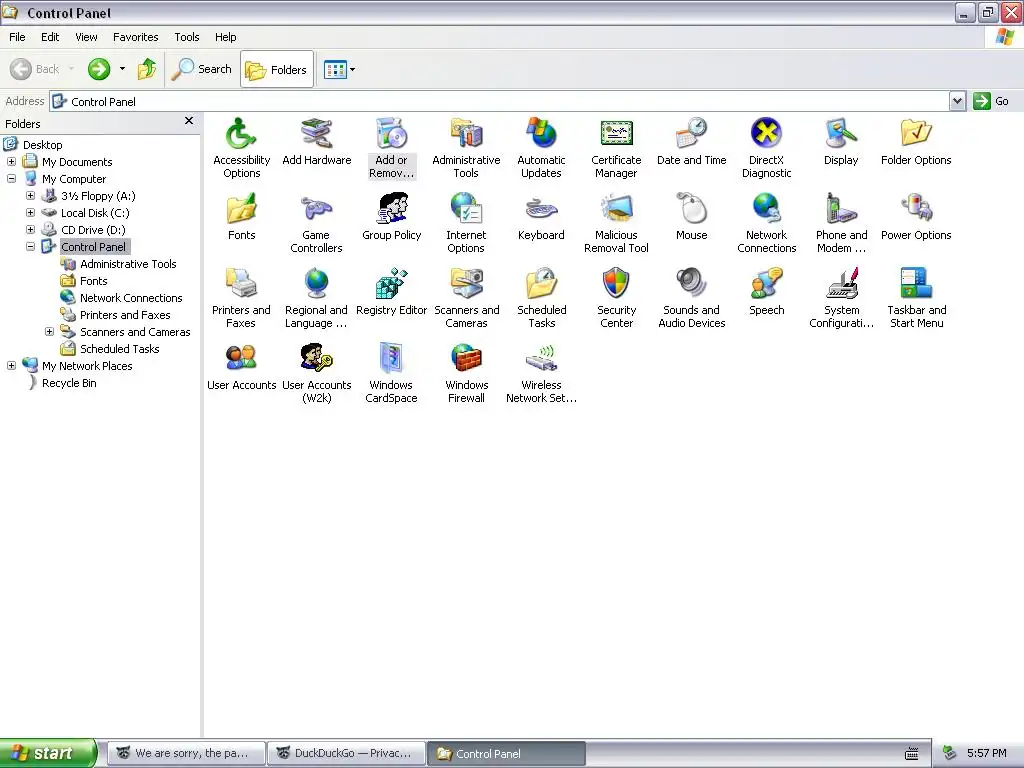Open Forward button history dropdown arrow
Image resolution: width=1024 pixels, height=768 pixels.
click(122, 69)
